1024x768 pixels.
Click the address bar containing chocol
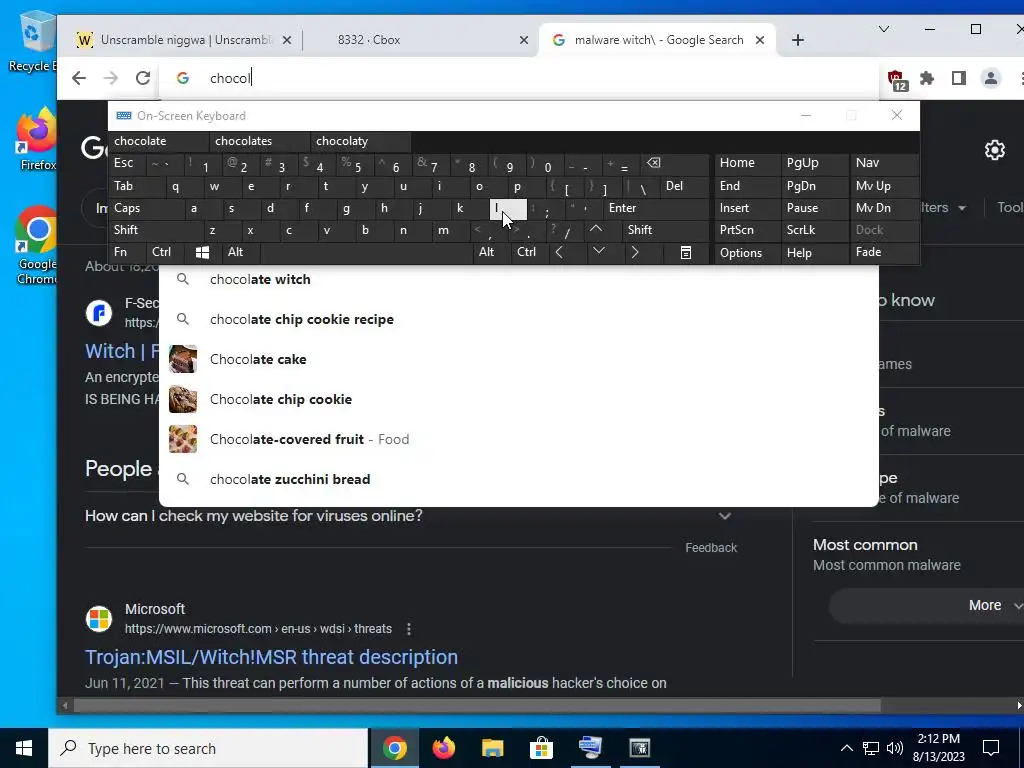(519, 78)
